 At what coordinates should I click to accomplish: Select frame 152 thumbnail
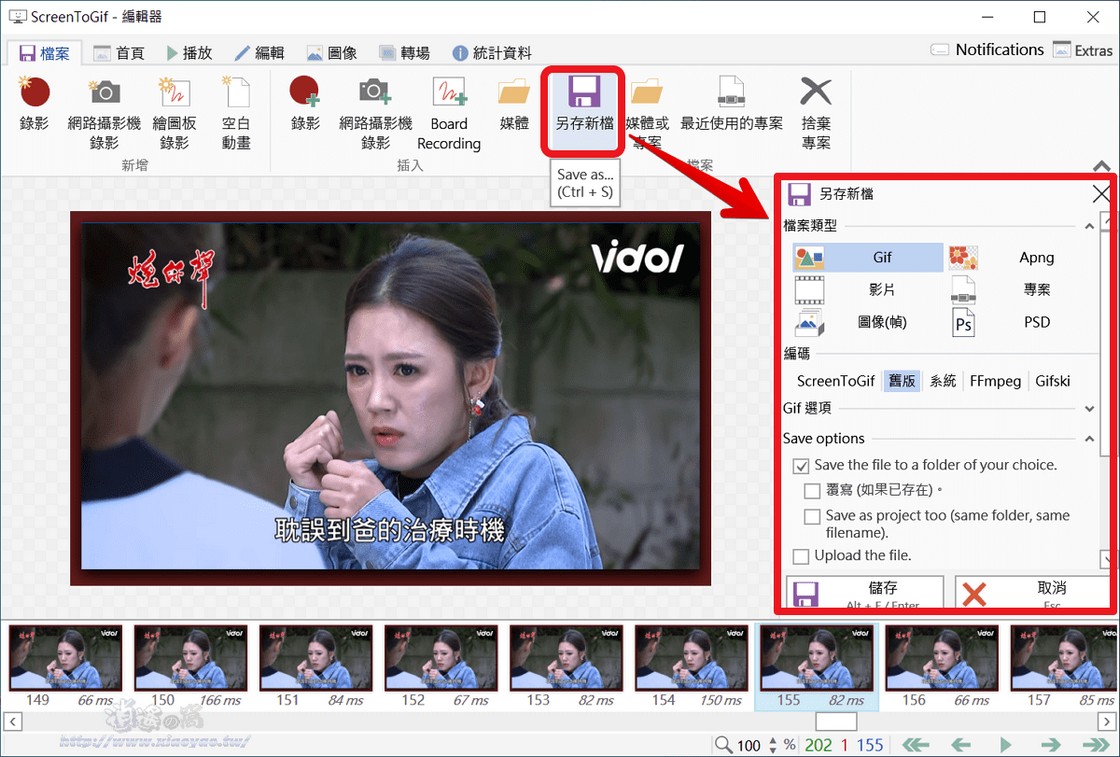click(x=441, y=666)
